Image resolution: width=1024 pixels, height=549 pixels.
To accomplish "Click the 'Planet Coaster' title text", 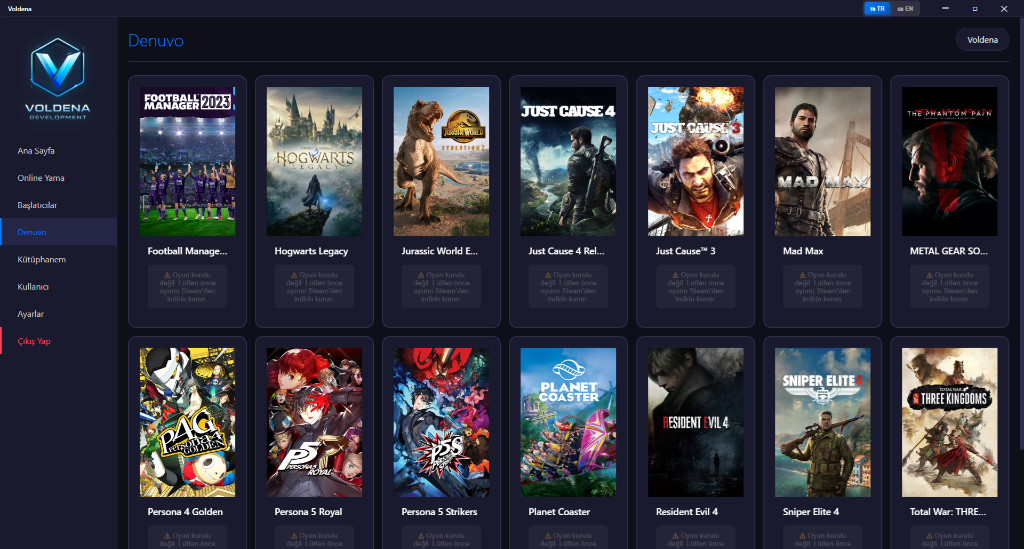I will click(x=559, y=512).
